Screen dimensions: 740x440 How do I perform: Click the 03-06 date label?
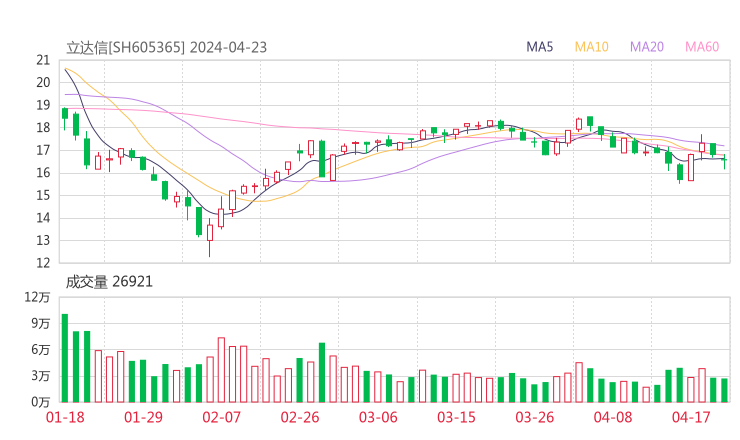pyautogui.click(x=378, y=417)
